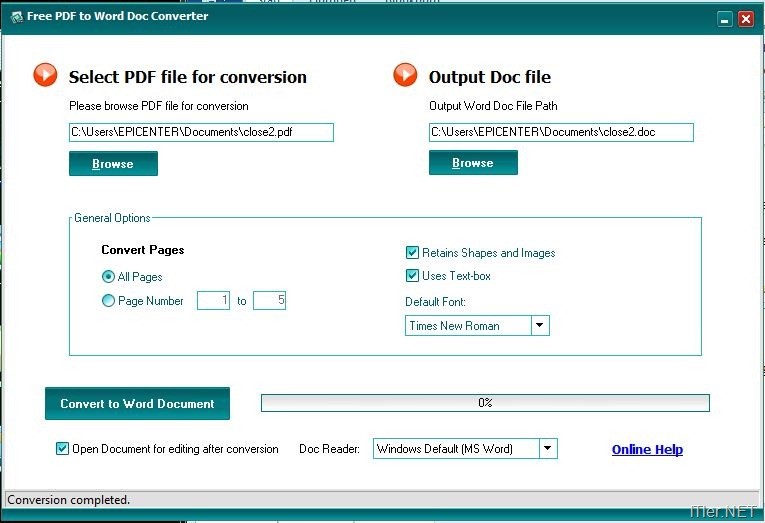
Task: Click the output Word Doc path field
Action: pyautogui.click(x=561, y=132)
